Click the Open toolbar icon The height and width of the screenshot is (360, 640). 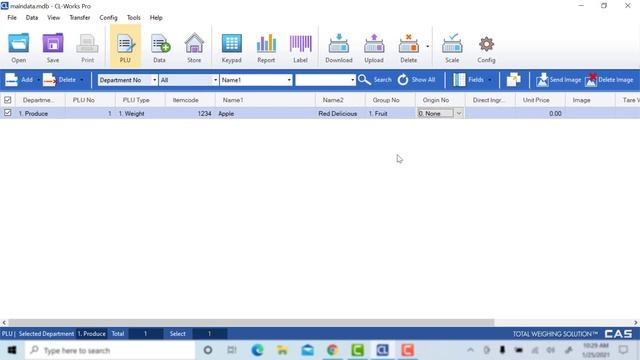pos(19,47)
